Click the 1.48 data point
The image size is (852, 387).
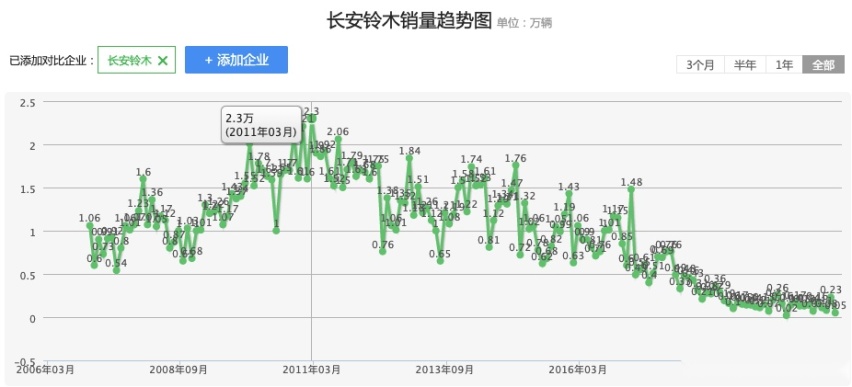631,189
